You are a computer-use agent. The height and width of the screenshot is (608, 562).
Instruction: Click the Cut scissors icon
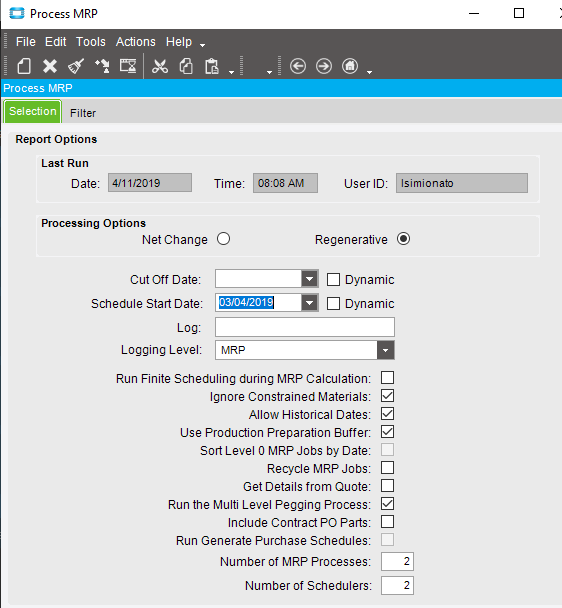tap(160, 66)
